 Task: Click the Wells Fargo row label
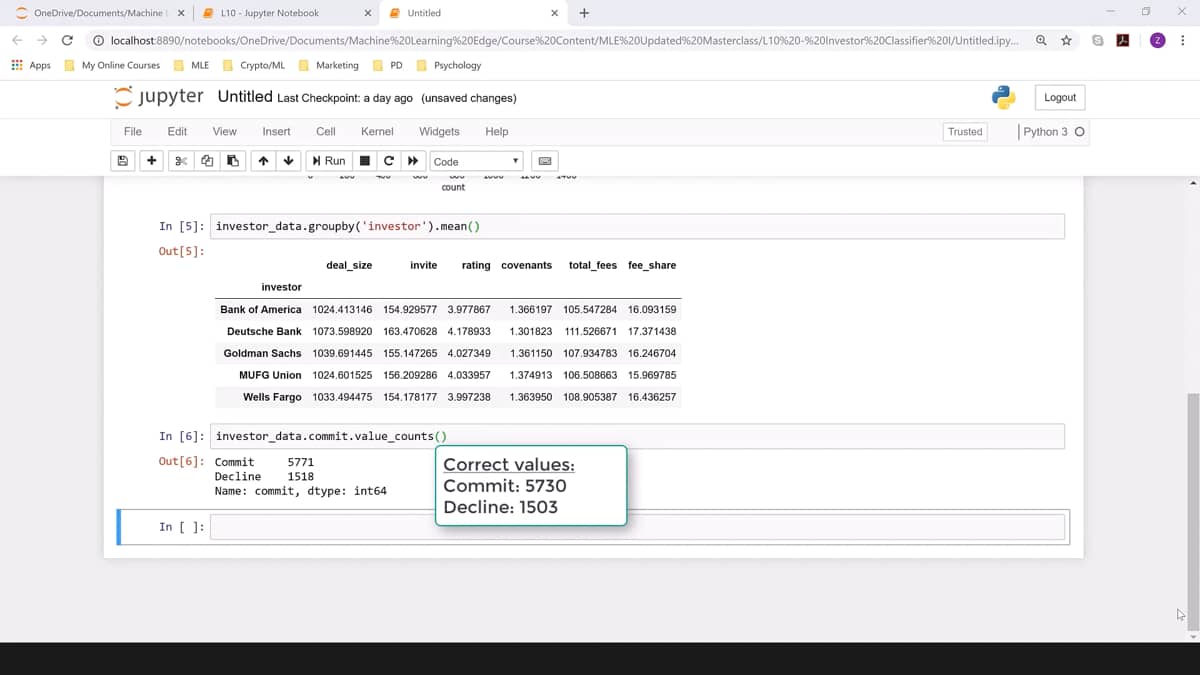pyautogui.click(x=272, y=397)
